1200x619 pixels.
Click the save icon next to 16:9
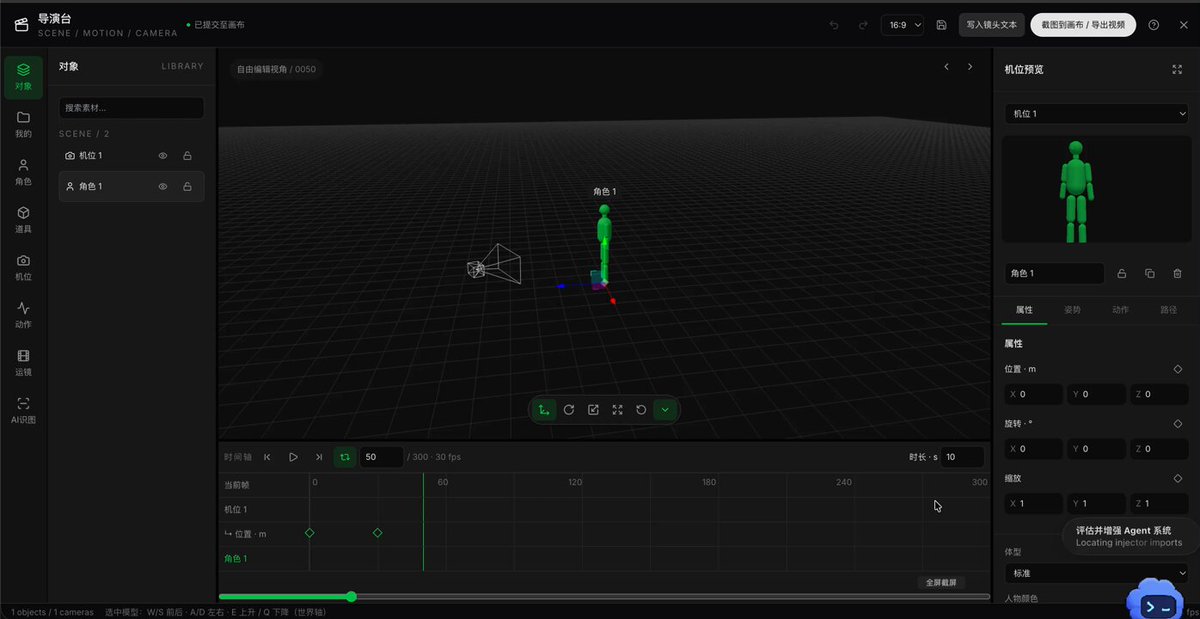pyautogui.click(x=941, y=25)
